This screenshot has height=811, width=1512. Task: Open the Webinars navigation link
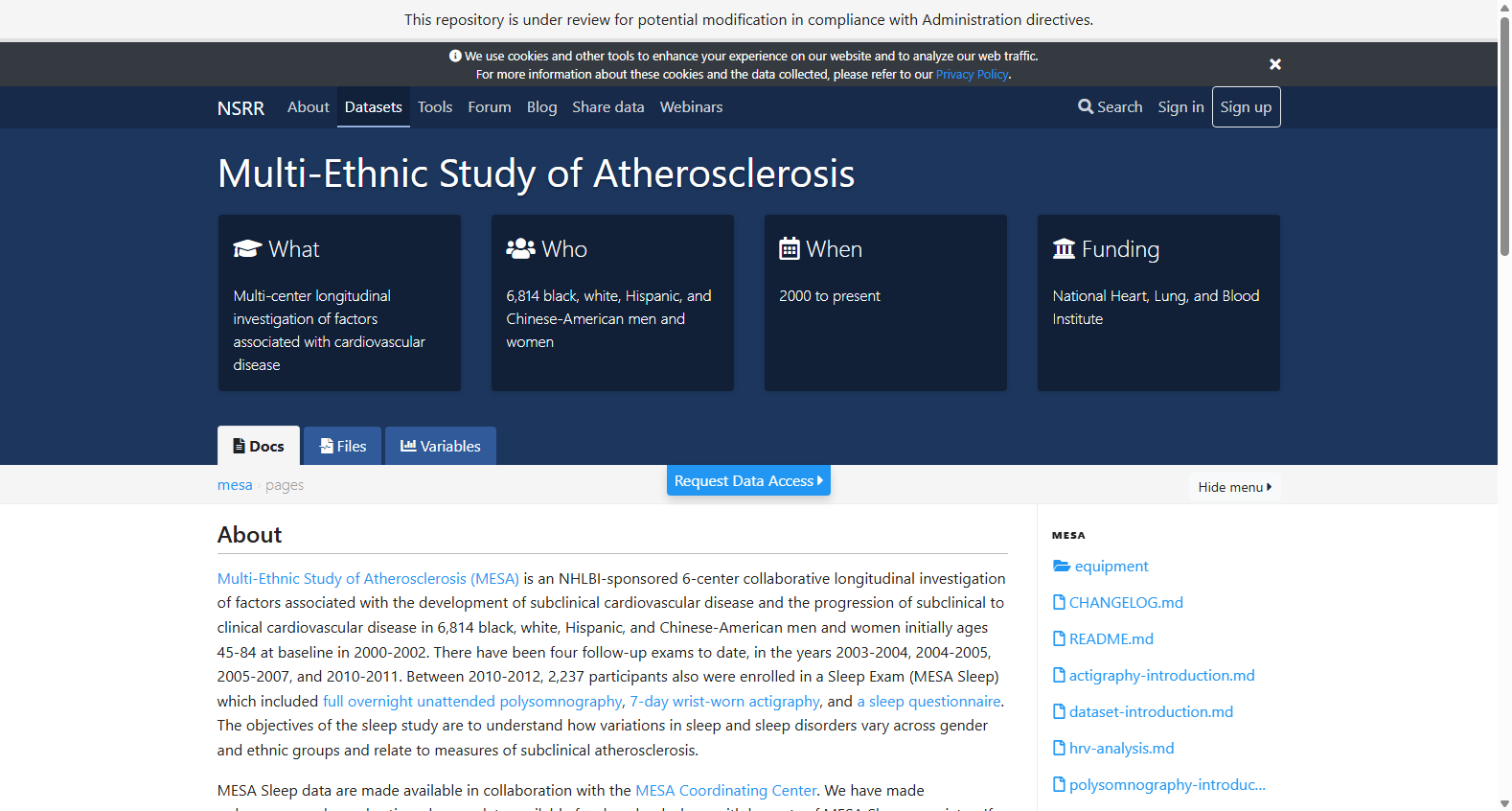(691, 107)
